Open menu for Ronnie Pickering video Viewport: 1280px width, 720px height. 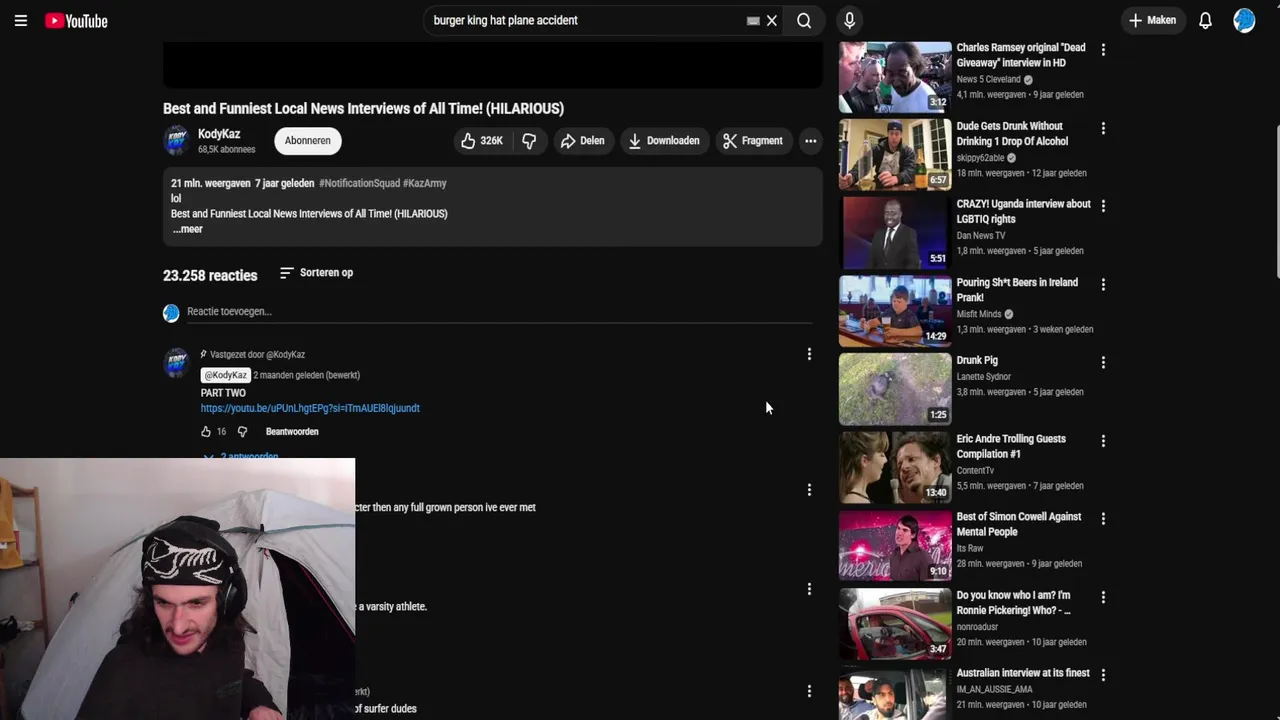point(1103,597)
